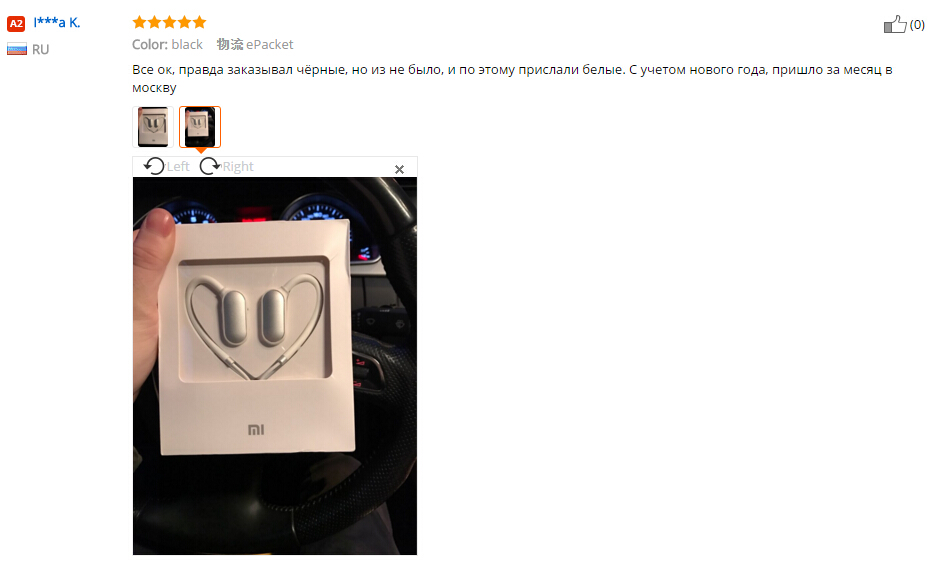This screenshot has width=933, height=564.
Task: Click the Right rotate label
Action: point(238,167)
